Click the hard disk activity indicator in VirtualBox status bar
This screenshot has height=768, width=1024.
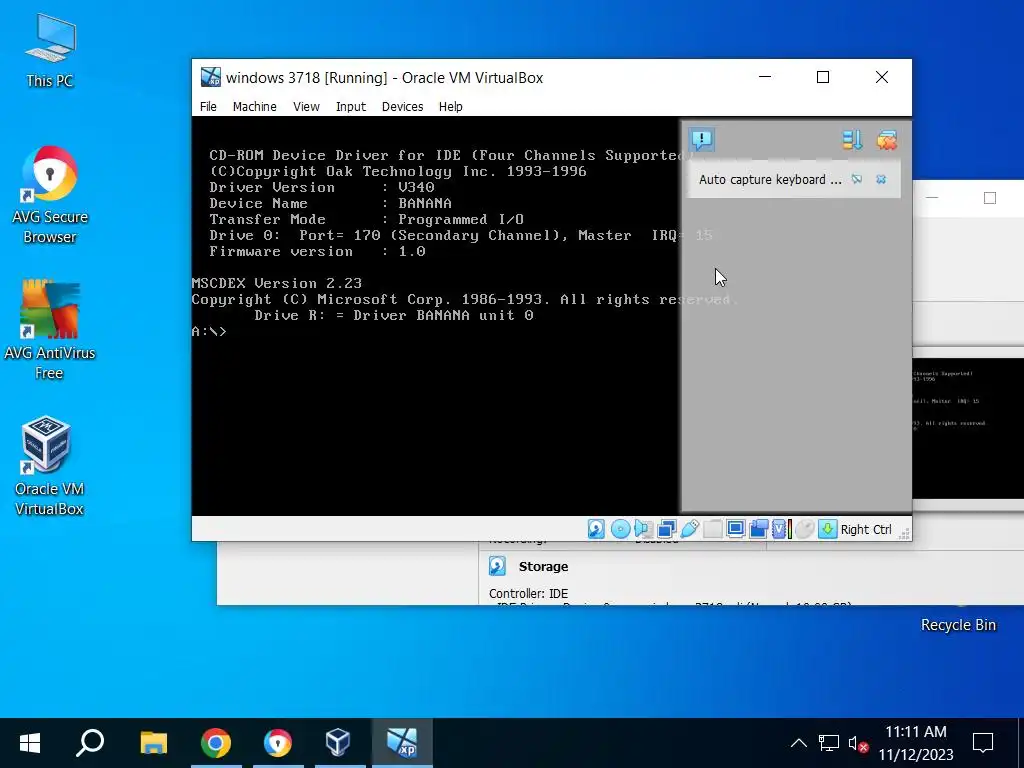(596, 529)
